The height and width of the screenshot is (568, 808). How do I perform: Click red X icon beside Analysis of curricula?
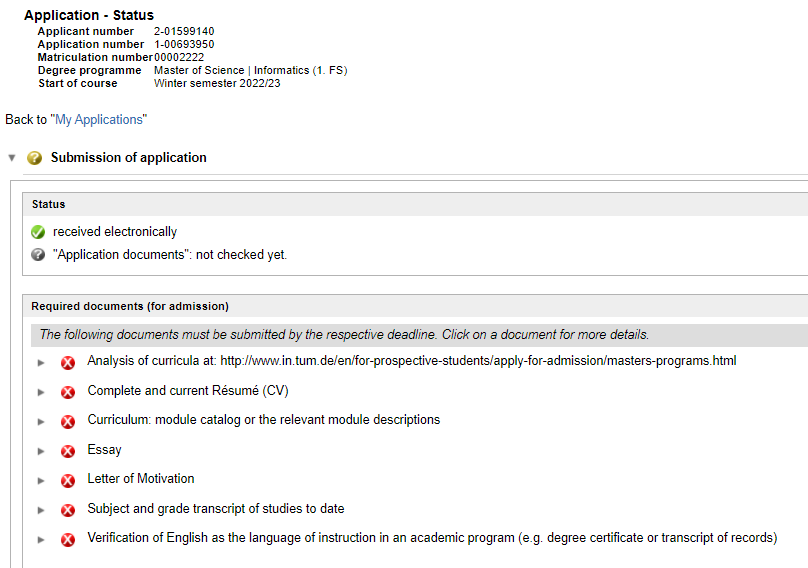tap(68, 362)
